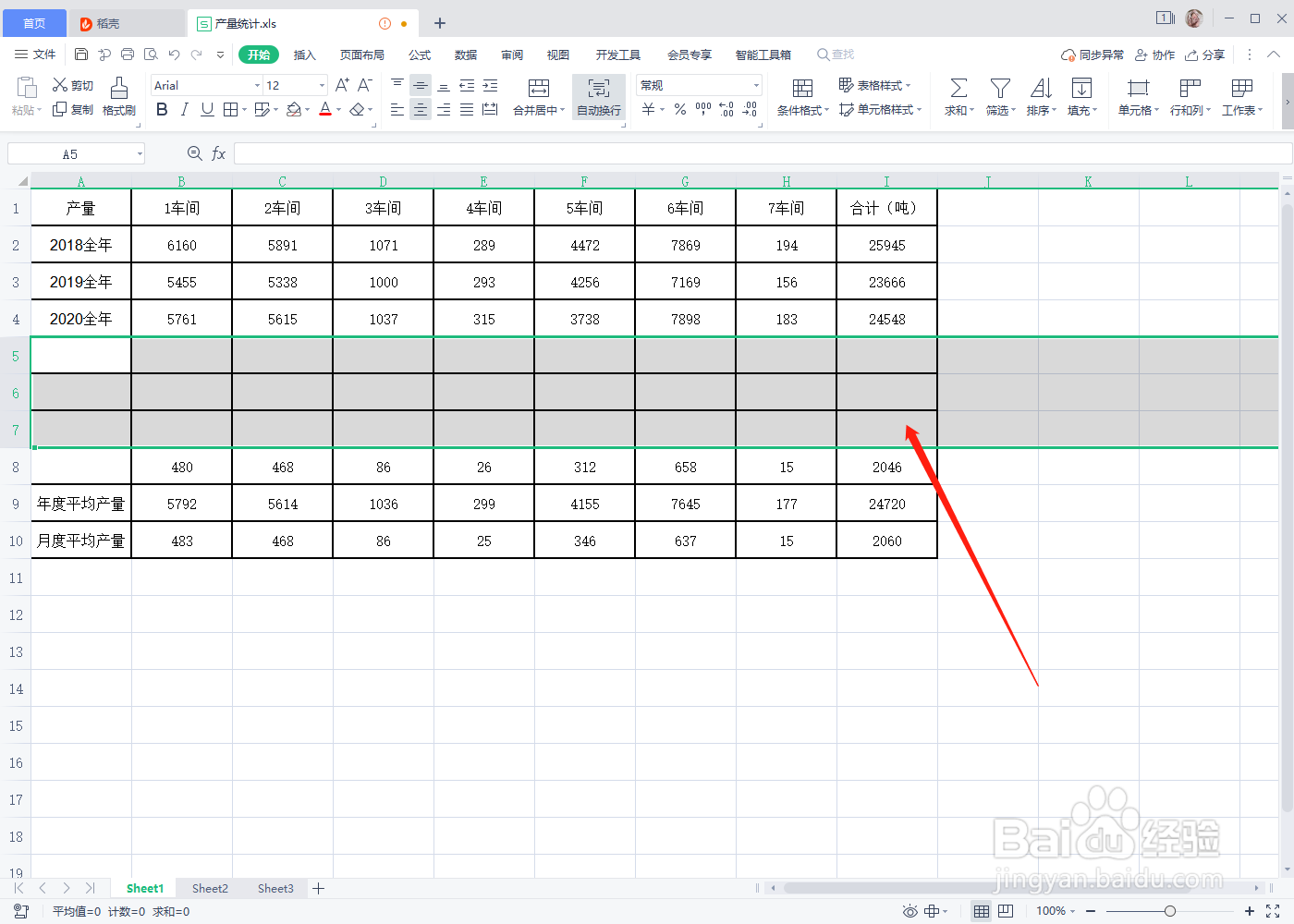Viewport: 1294px width, 924px height.
Task: Decrease the cell indent
Action: click(x=467, y=85)
